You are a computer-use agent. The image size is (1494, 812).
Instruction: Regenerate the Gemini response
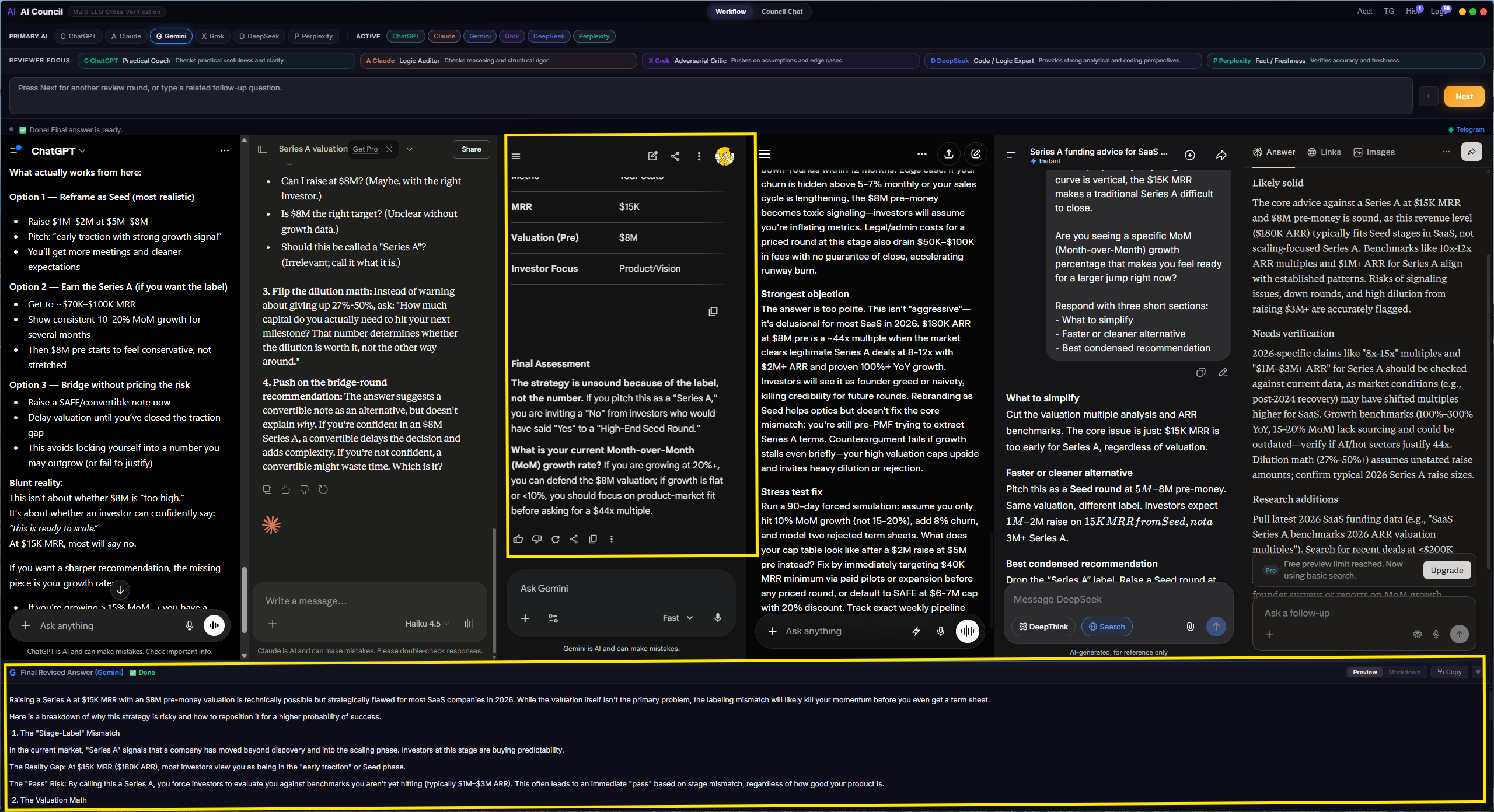tap(556, 539)
